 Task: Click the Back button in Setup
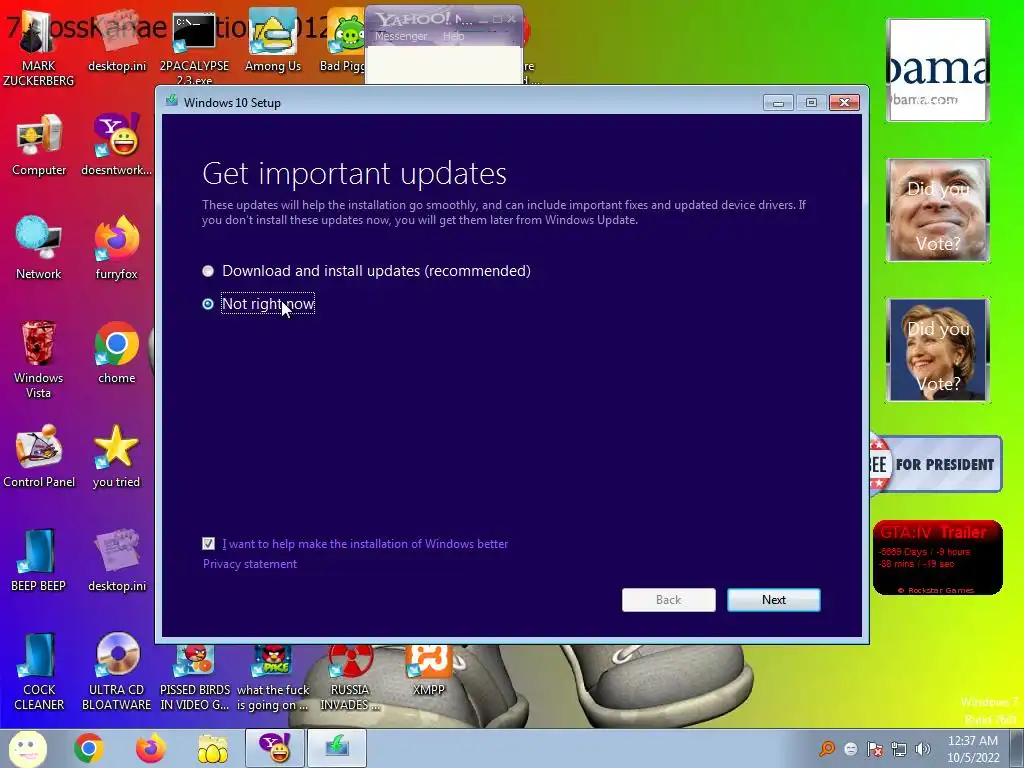pyautogui.click(x=669, y=600)
